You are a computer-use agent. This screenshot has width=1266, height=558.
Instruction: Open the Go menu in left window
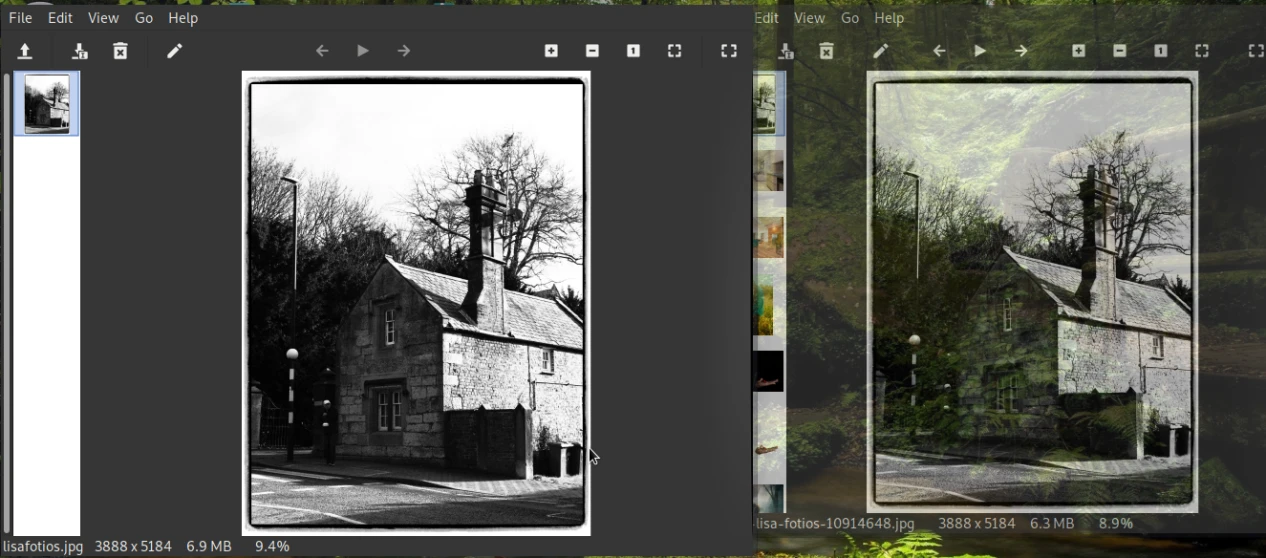(x=144, y=18)
